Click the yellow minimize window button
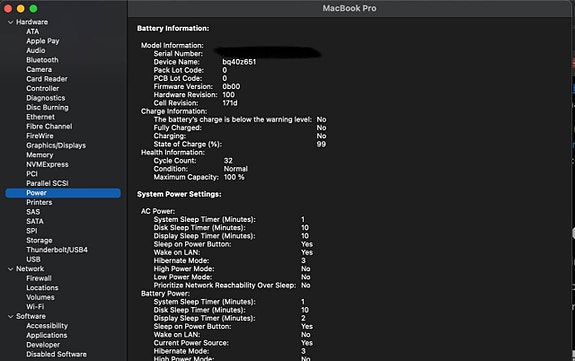 (x=21, y=8)
